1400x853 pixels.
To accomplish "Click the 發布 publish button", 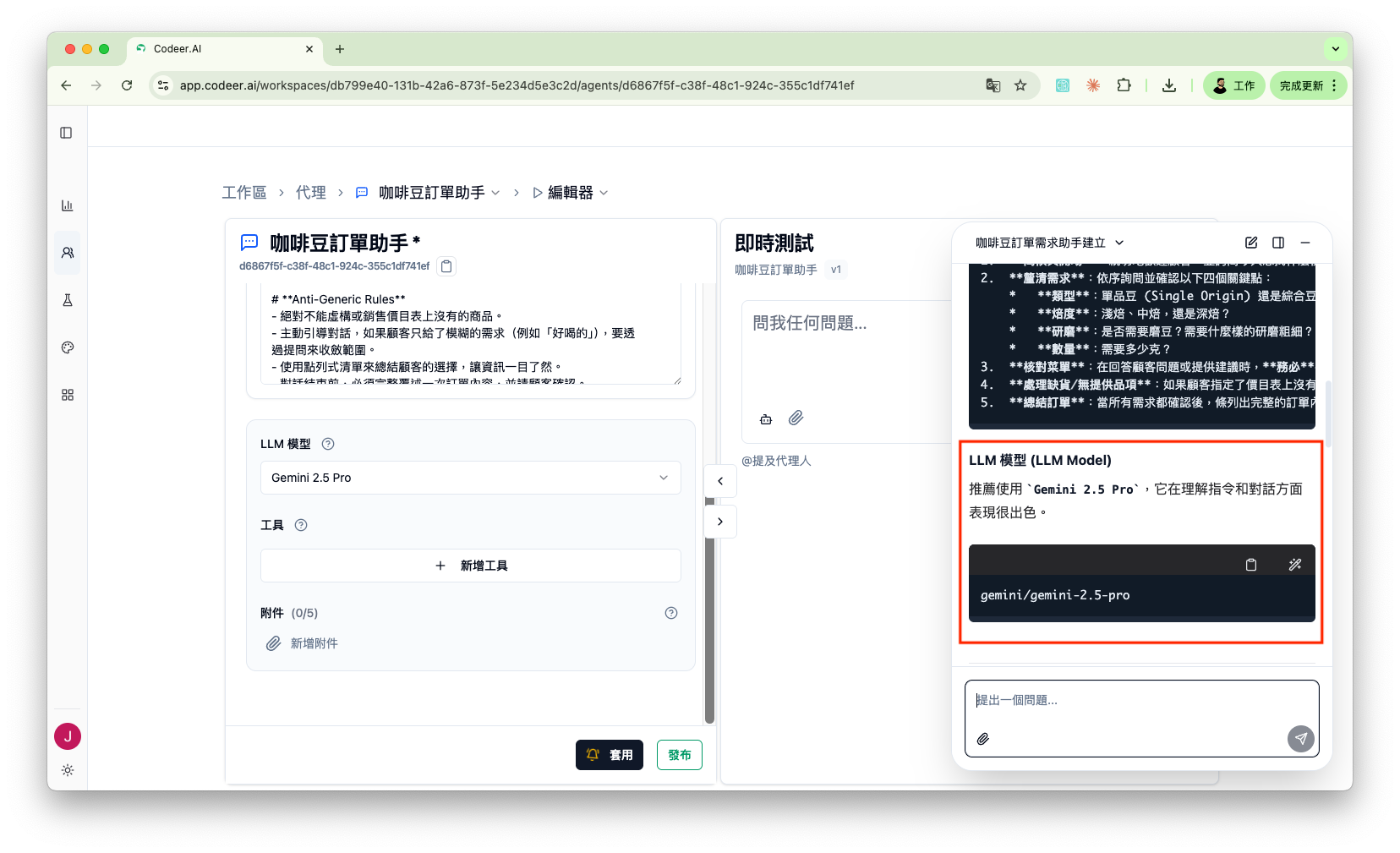I will click(x=679, y=755).
